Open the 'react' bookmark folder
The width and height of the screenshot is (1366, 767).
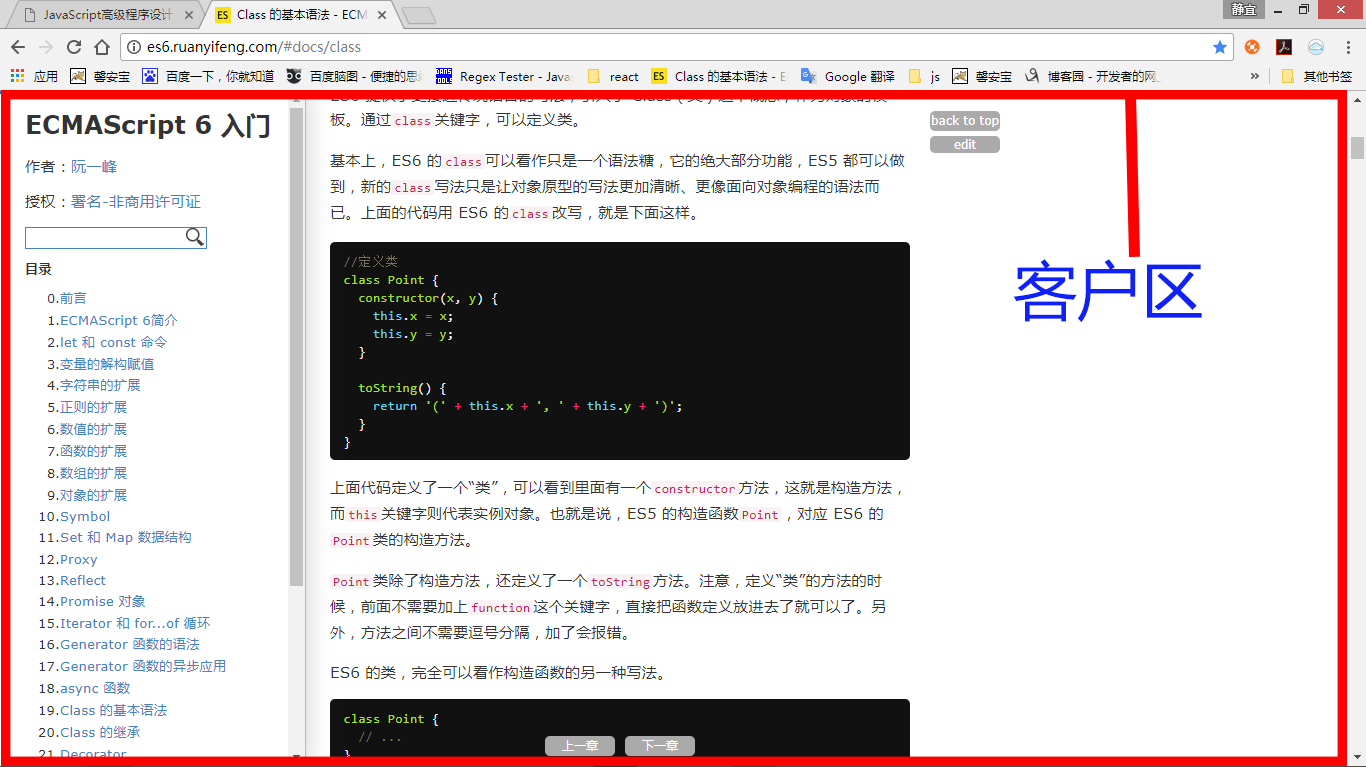(613, 76)
